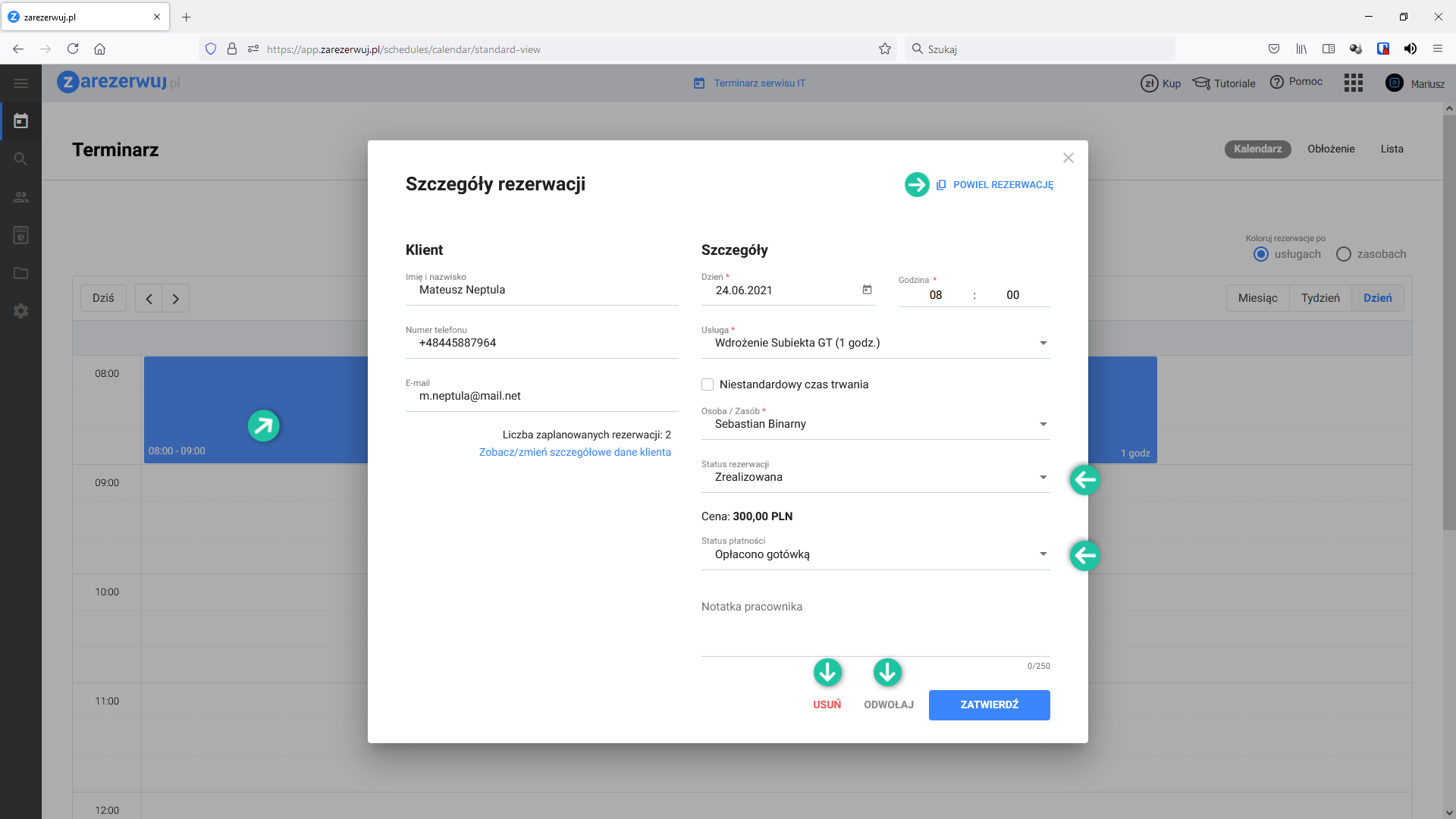The height and width of the screenshot is (819, 1456).
Task: Check Niestandardowy czas trwania
Action: tap(708, 384)
